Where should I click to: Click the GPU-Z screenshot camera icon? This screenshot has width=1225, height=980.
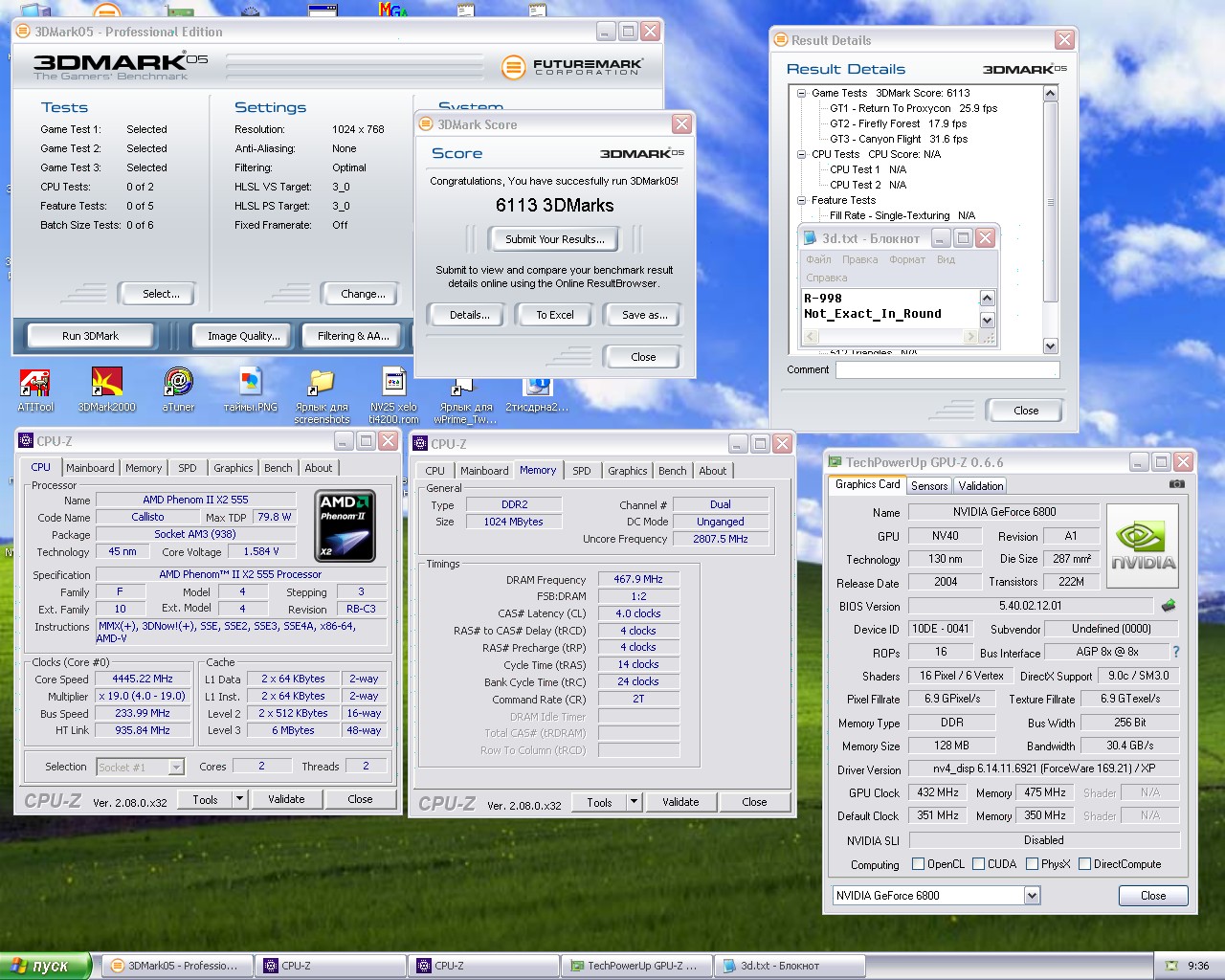1177,484
